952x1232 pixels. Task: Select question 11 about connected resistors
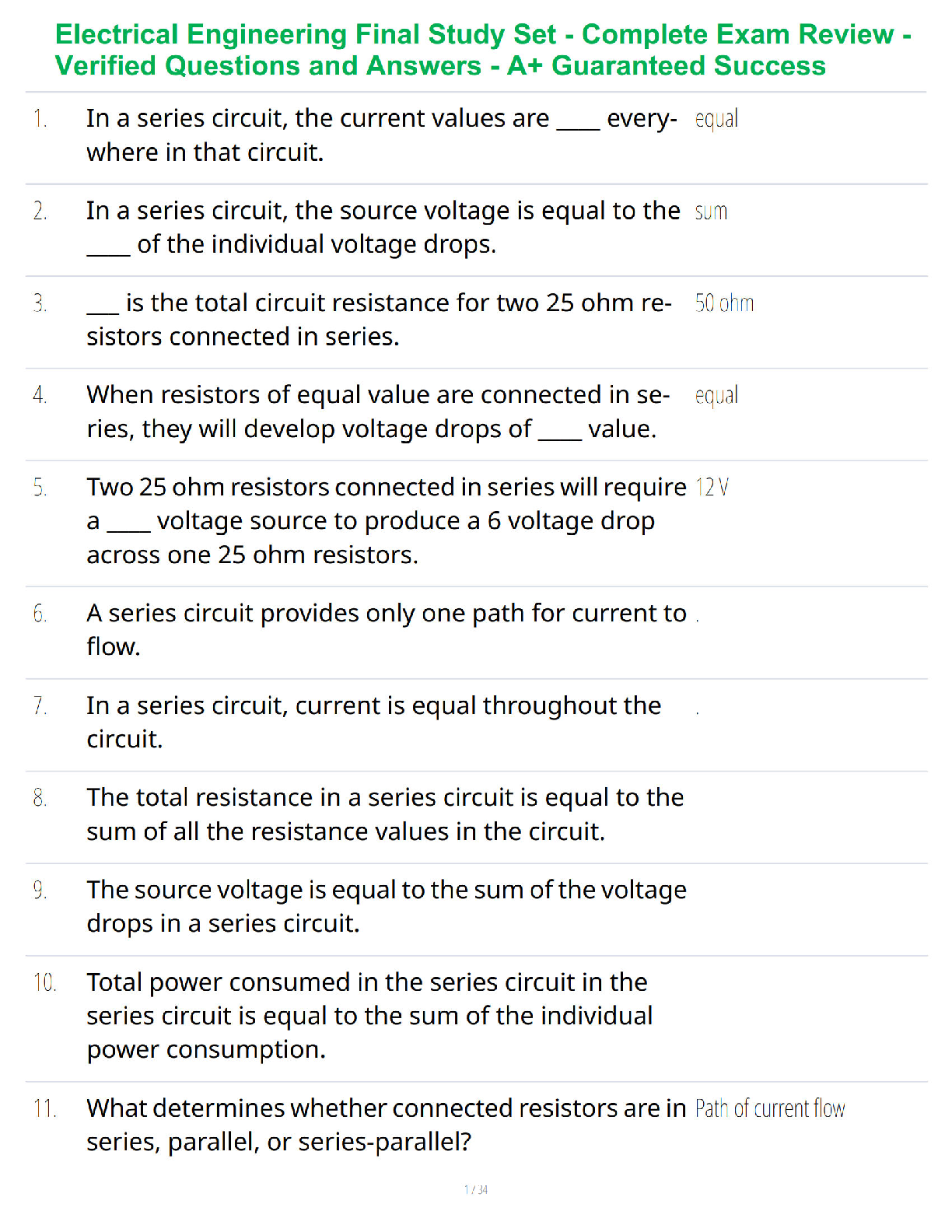[x=387, y=1125]
